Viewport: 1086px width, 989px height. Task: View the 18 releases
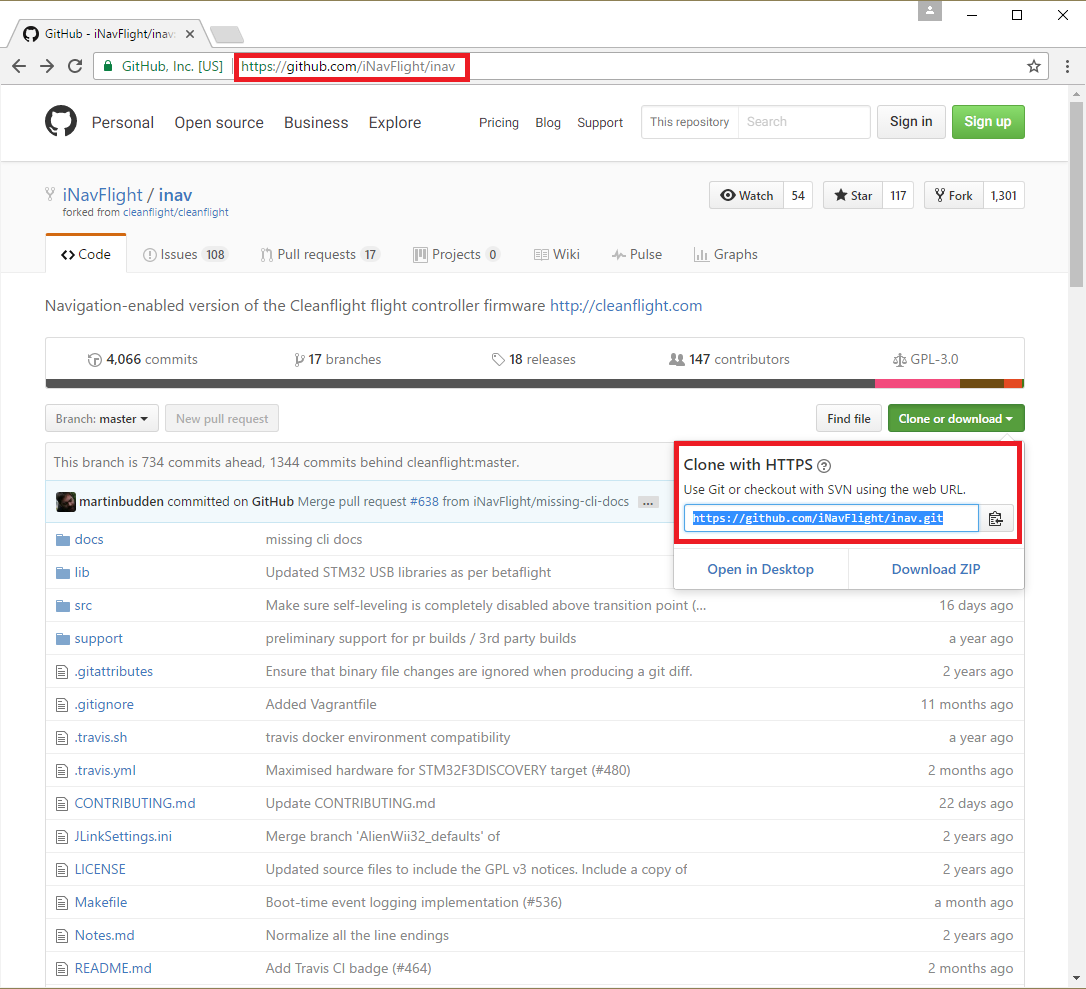coord(533,359)
